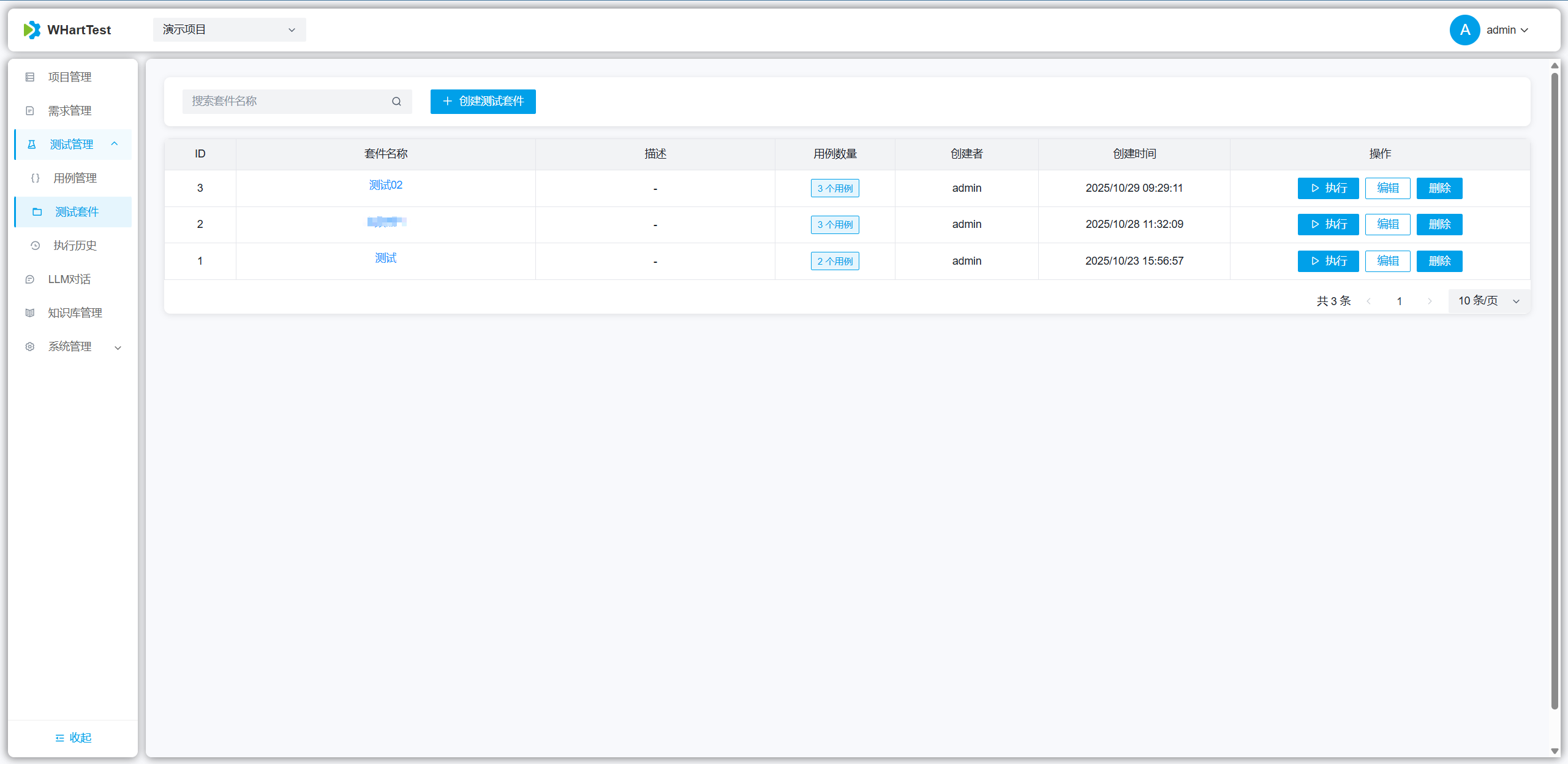
Task: Select the 测试套件 menu item
Action: [77, 212]
